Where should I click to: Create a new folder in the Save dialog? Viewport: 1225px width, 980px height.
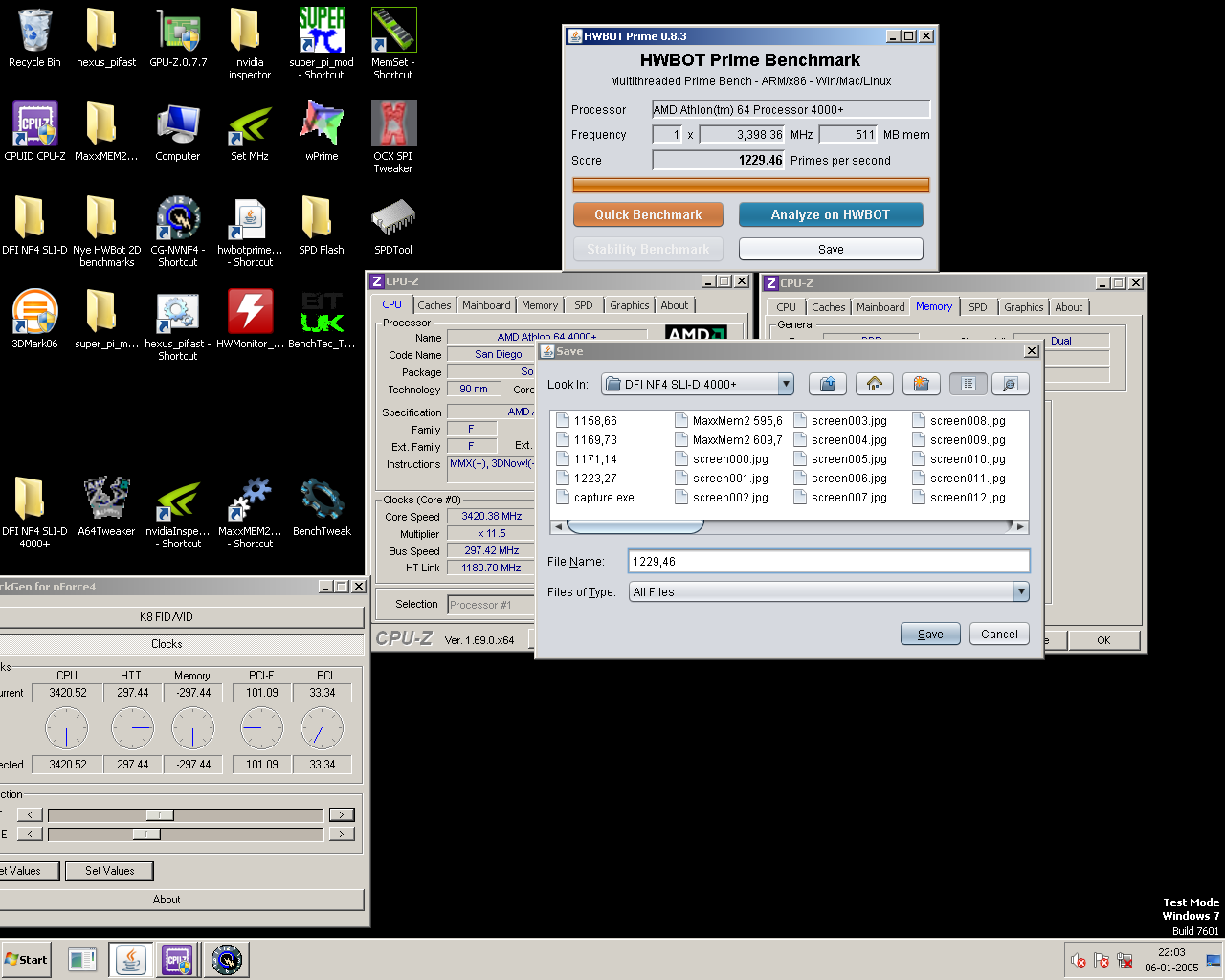[x=921, y=384]
